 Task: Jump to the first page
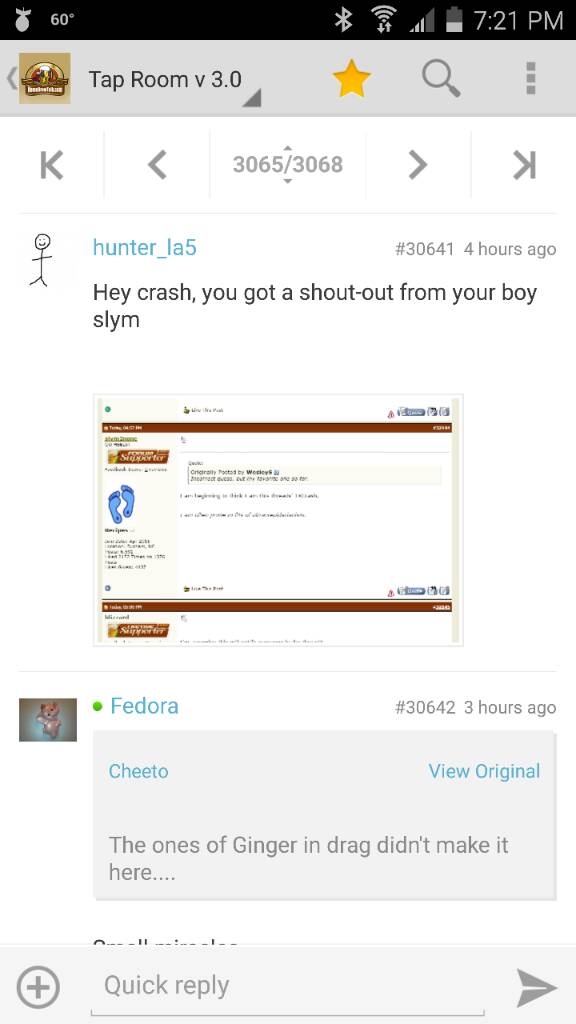[x=52, y=165]
